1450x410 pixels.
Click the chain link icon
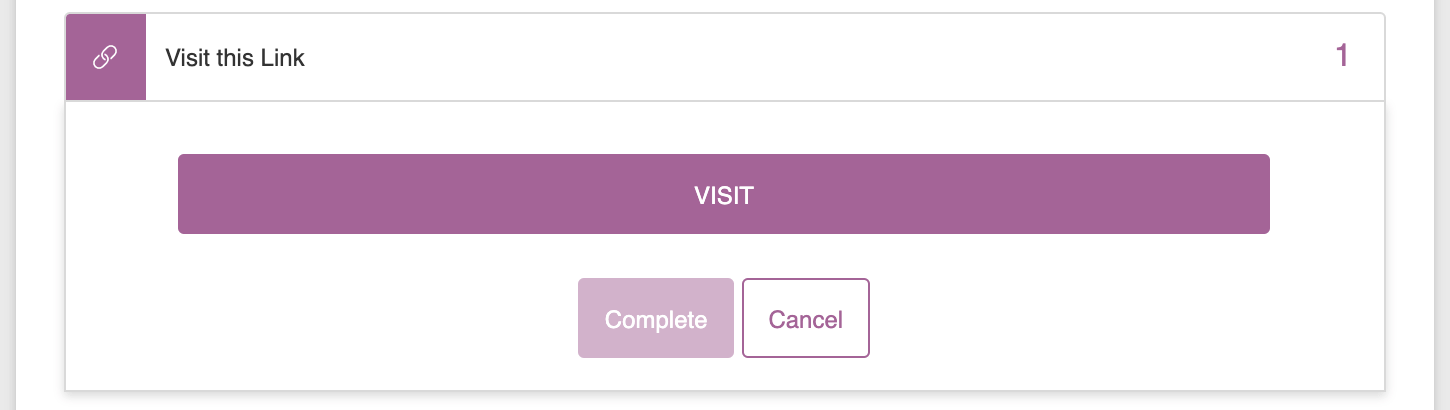pyautogui.click(x=105, y=58)
